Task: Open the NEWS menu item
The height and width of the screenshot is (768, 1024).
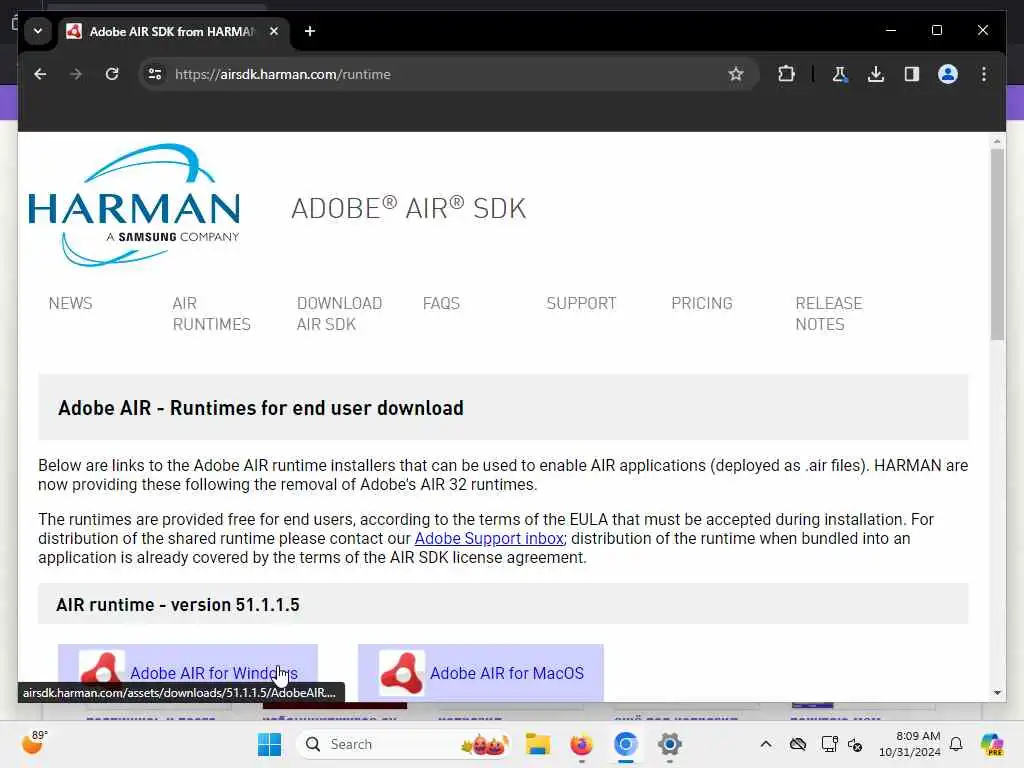Action: tap(71, 303)
